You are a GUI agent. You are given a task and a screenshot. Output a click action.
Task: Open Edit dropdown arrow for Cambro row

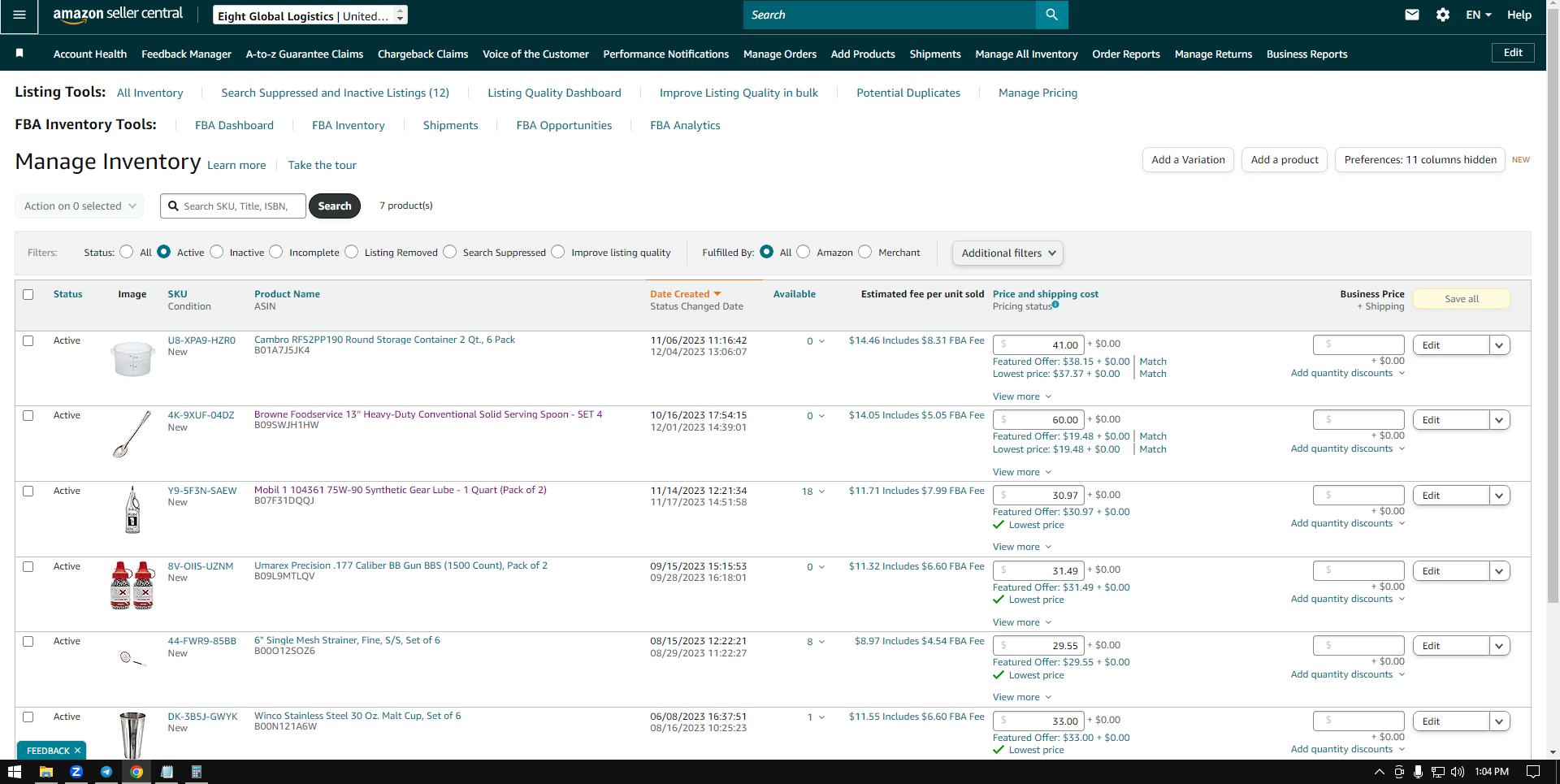[1499, 344]
